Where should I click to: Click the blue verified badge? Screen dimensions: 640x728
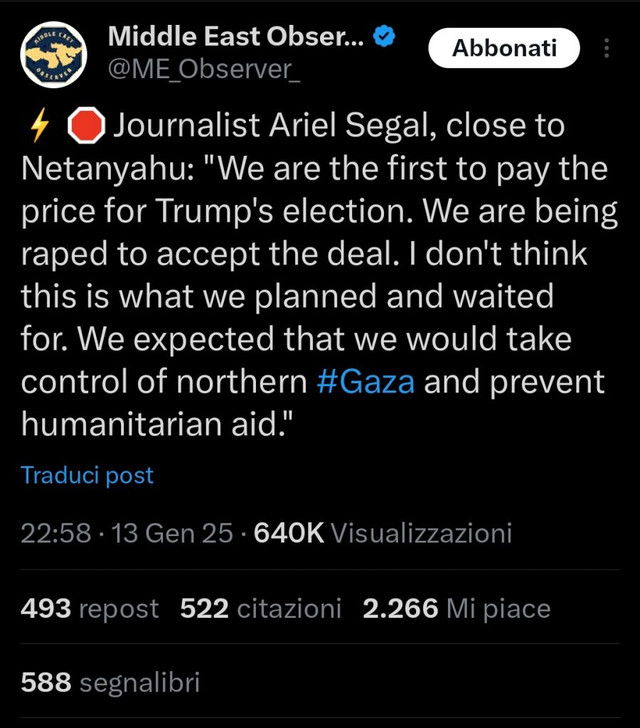click(385, 38)
